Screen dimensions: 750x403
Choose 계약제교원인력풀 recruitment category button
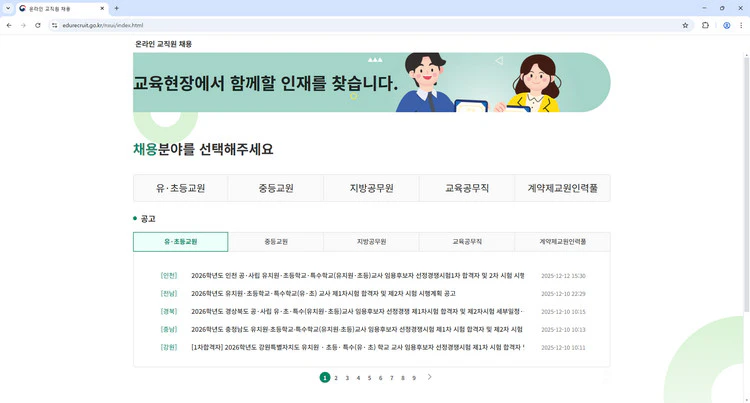(x=562, y=188)
